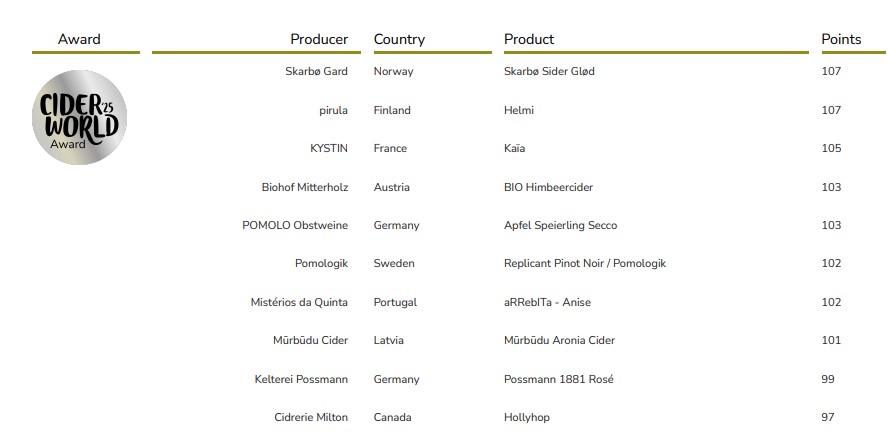
Task: Click Mistérios da Quinta producer
Action: coord(299,302)
